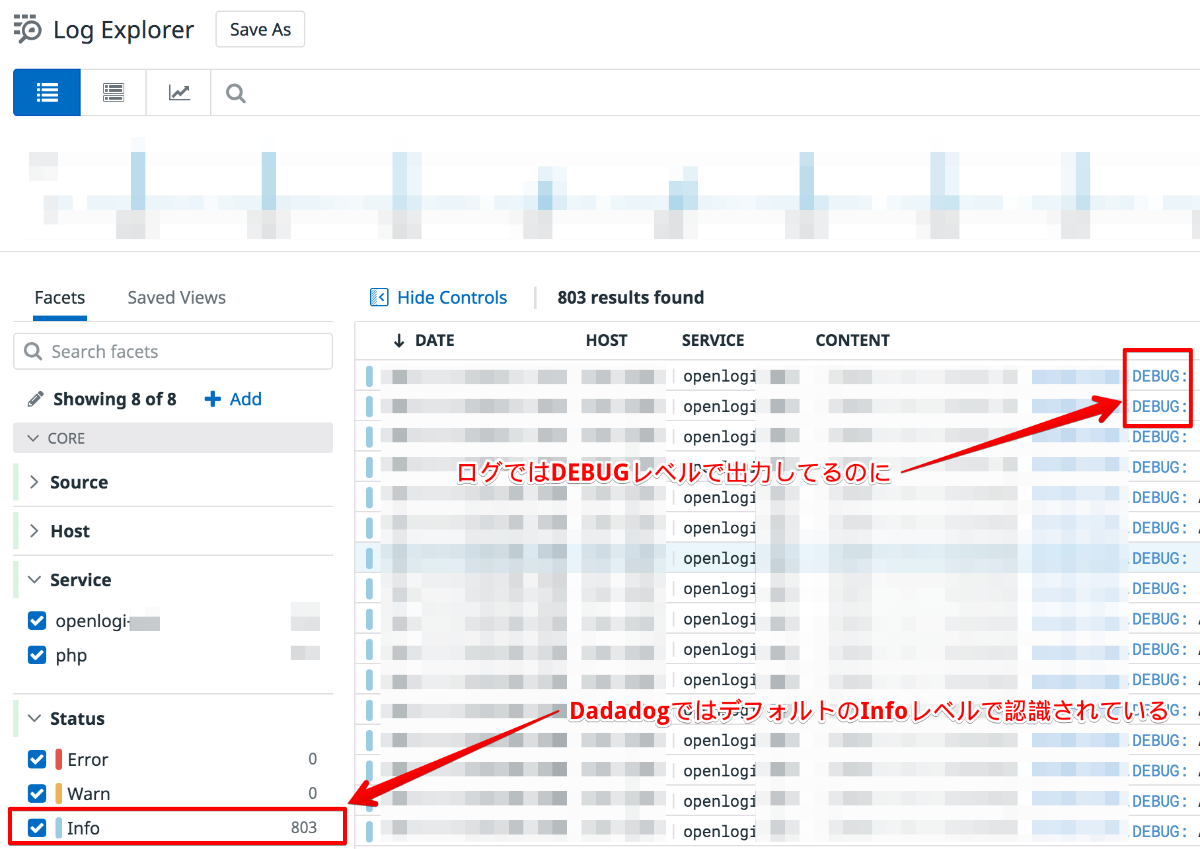
Task: Click the blue Info color indicator
Action: tap(58, 827)
